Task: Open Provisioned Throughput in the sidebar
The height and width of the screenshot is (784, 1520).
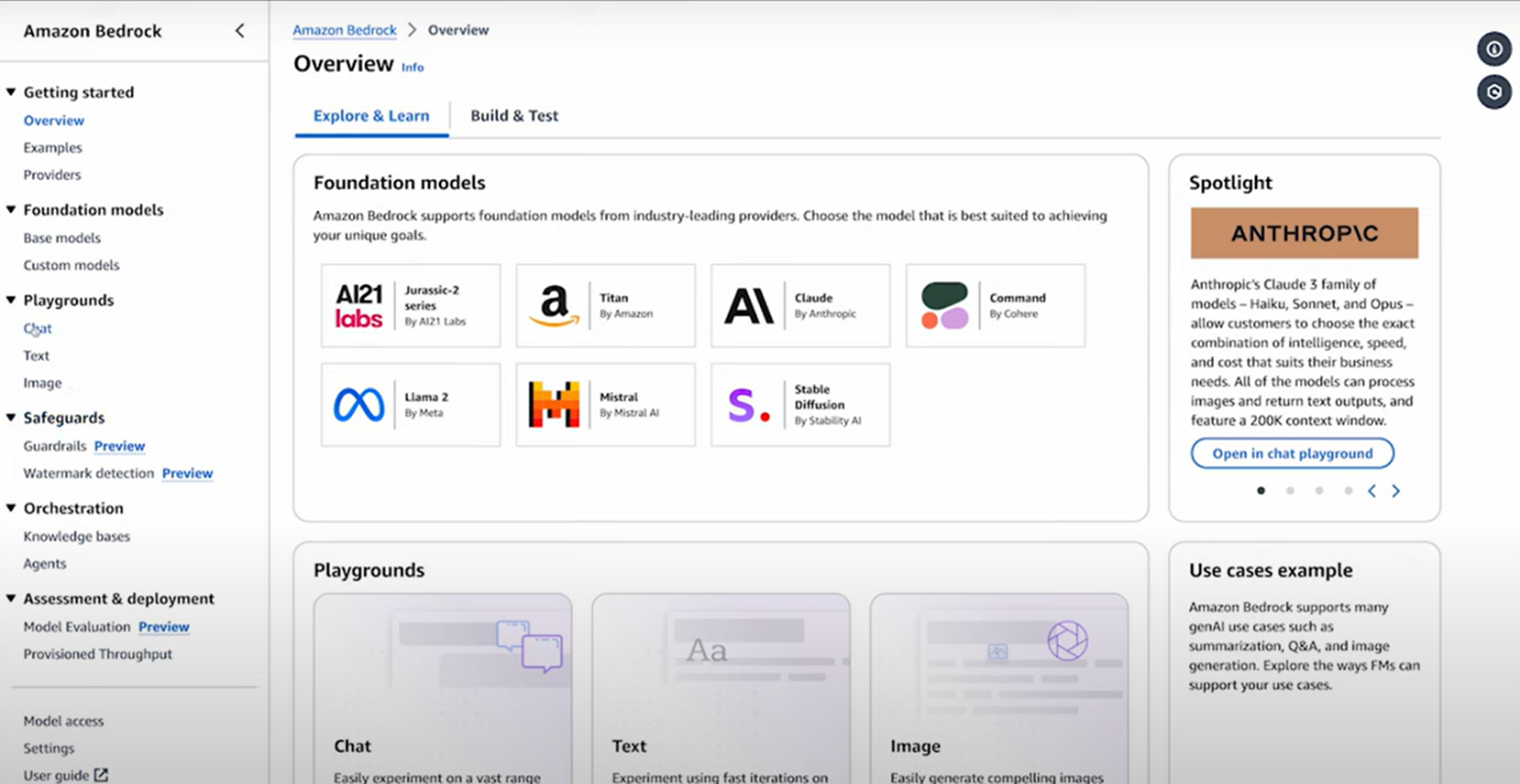Action: click(x=98, y=654)
